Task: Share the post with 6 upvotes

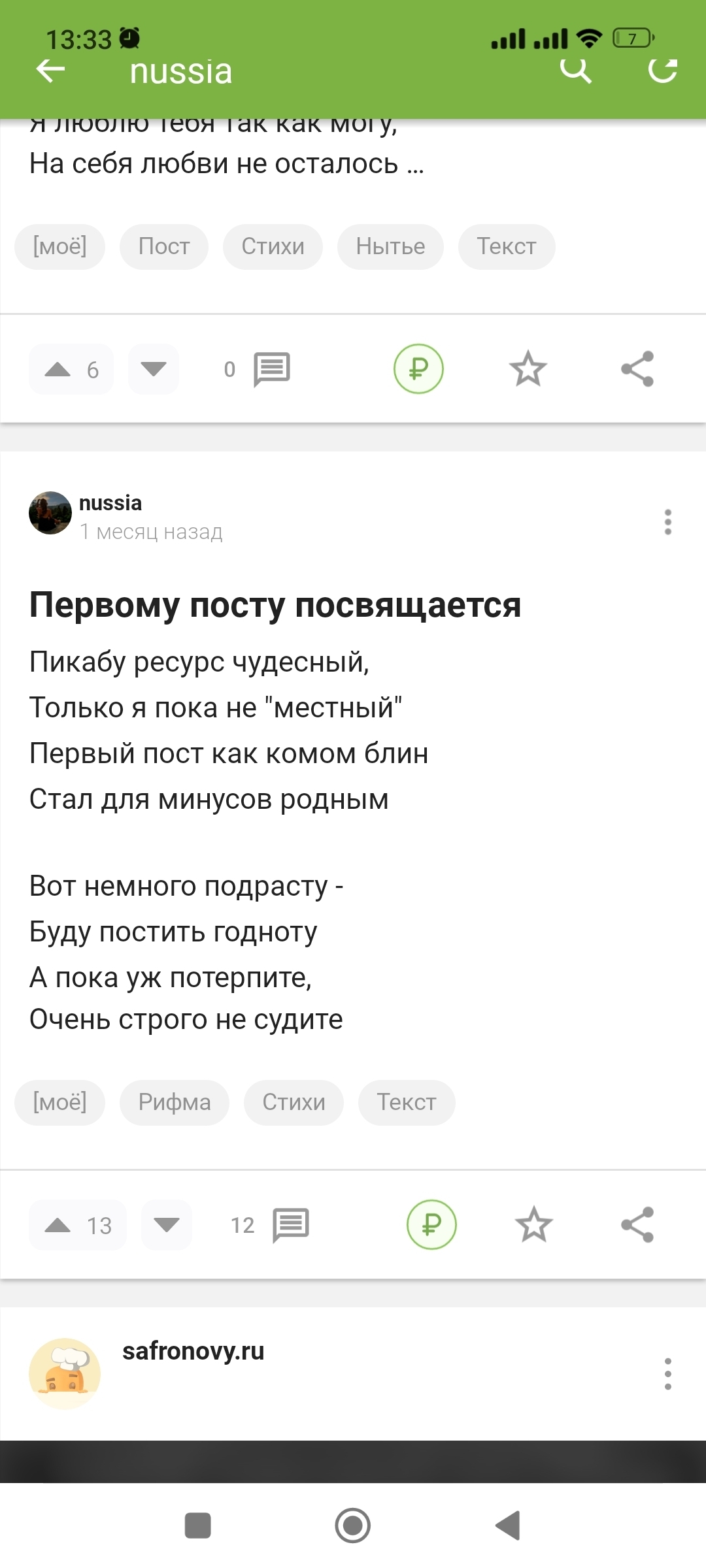Action: 637,369
